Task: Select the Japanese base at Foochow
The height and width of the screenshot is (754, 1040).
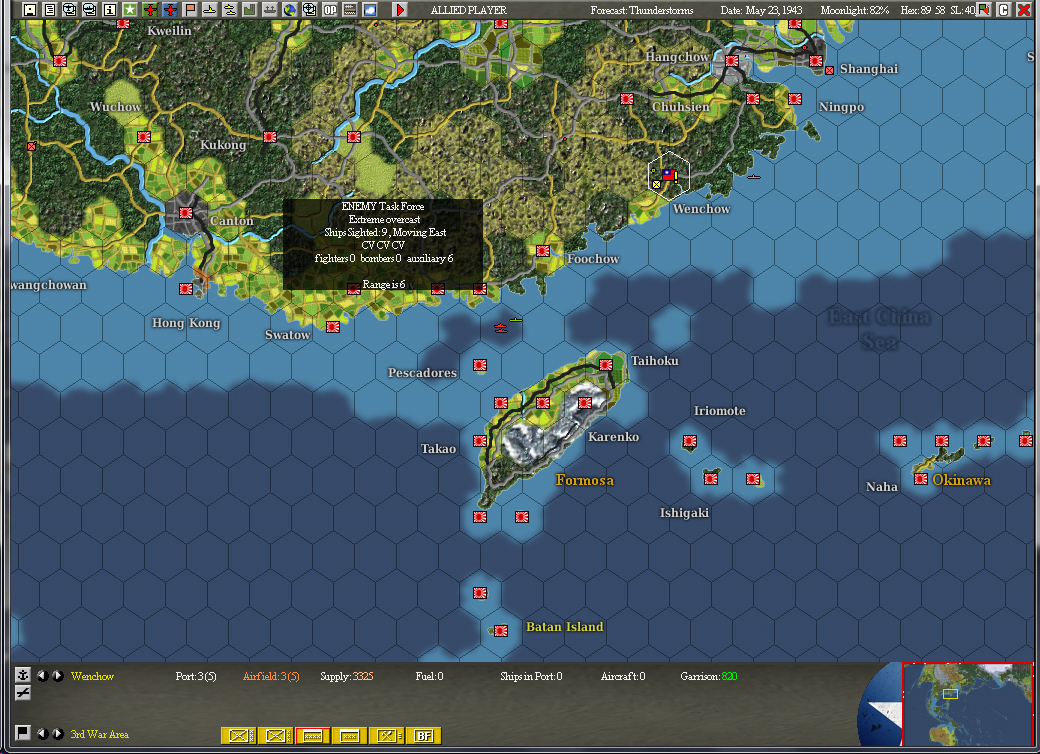Action: tap(543, 251)
